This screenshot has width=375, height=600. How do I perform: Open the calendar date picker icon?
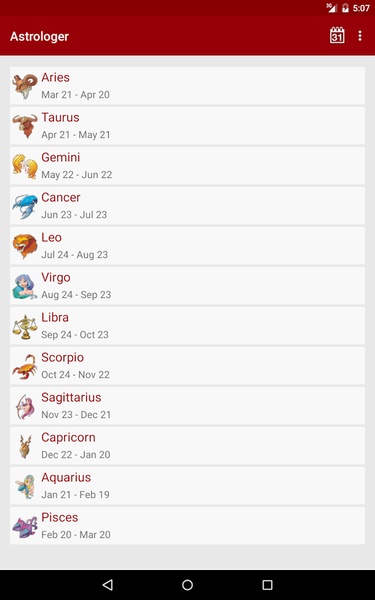pyautogui.click(x=337, y=36)
